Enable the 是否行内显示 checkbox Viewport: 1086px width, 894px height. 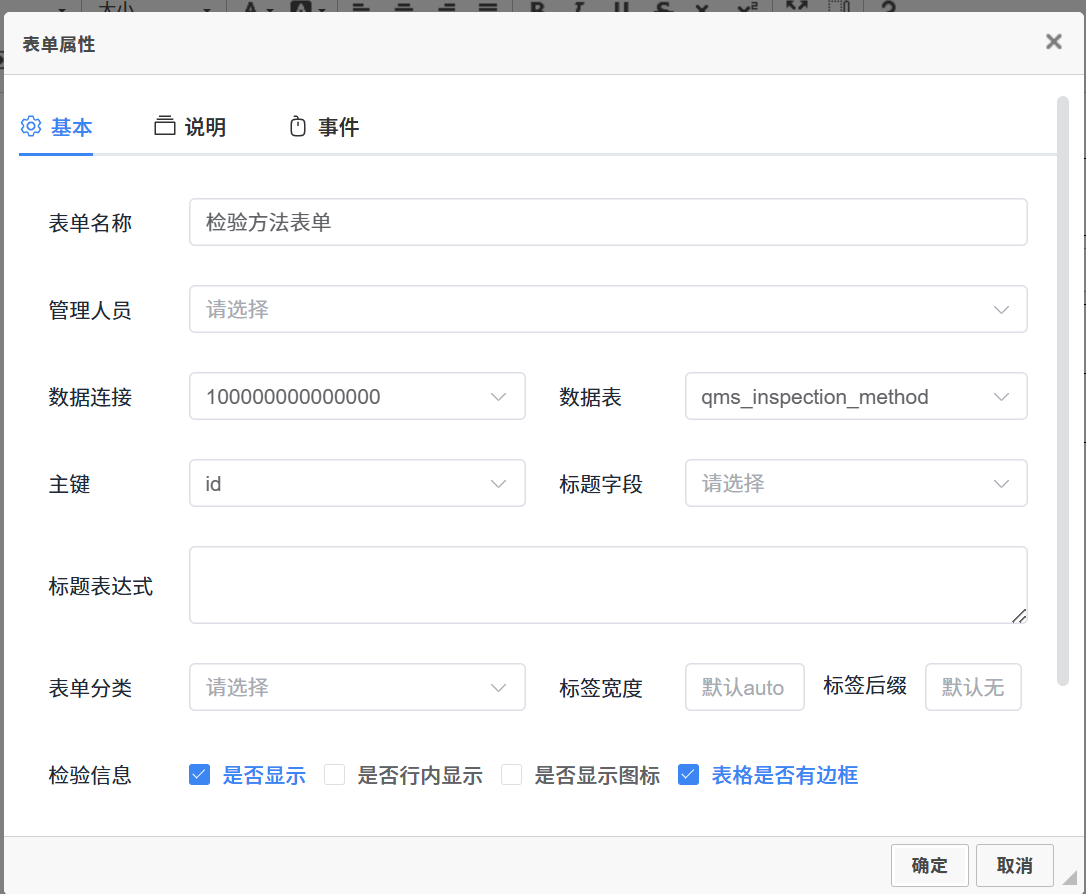(335, 775)
